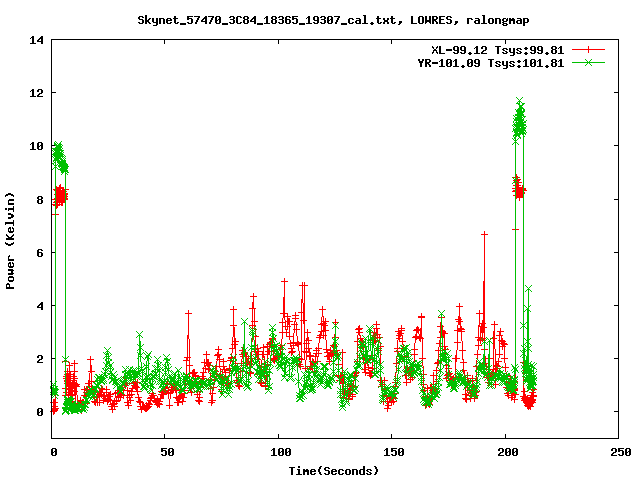640x480 pixels.
Task: Click the red XL legend line sample
Action: (x=588, y=50)
